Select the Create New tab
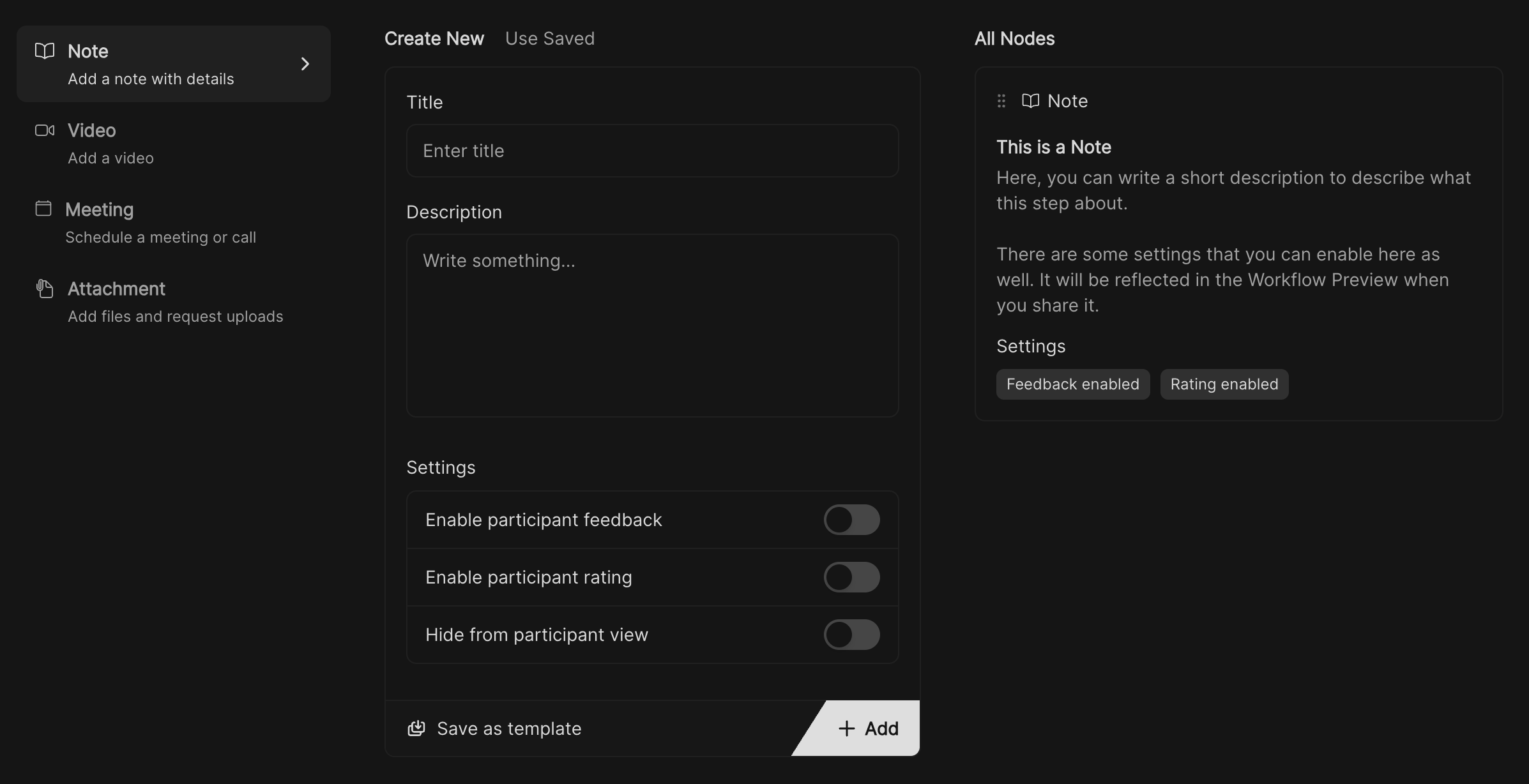 click(434, 38)
